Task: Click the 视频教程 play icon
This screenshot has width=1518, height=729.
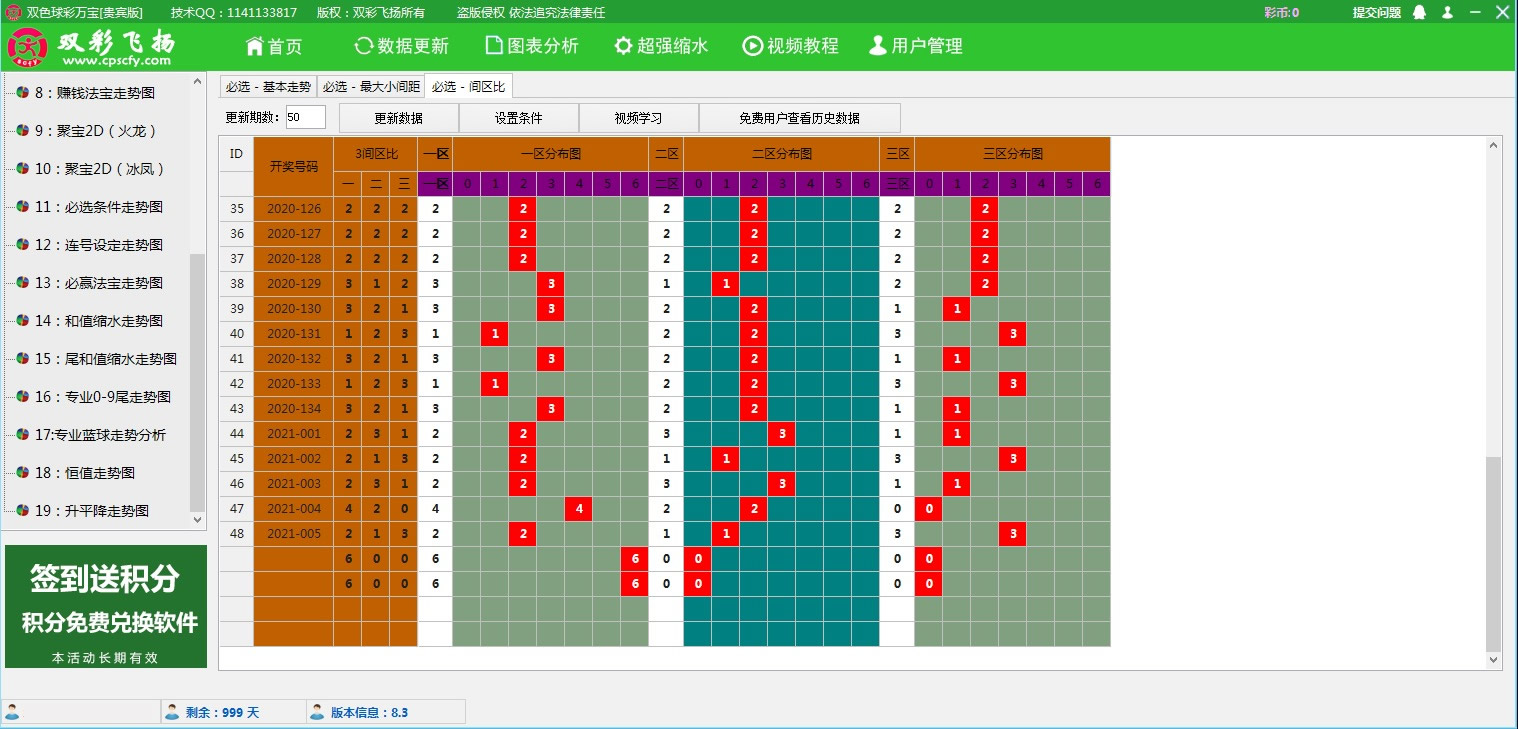Action: click(752, 47)
